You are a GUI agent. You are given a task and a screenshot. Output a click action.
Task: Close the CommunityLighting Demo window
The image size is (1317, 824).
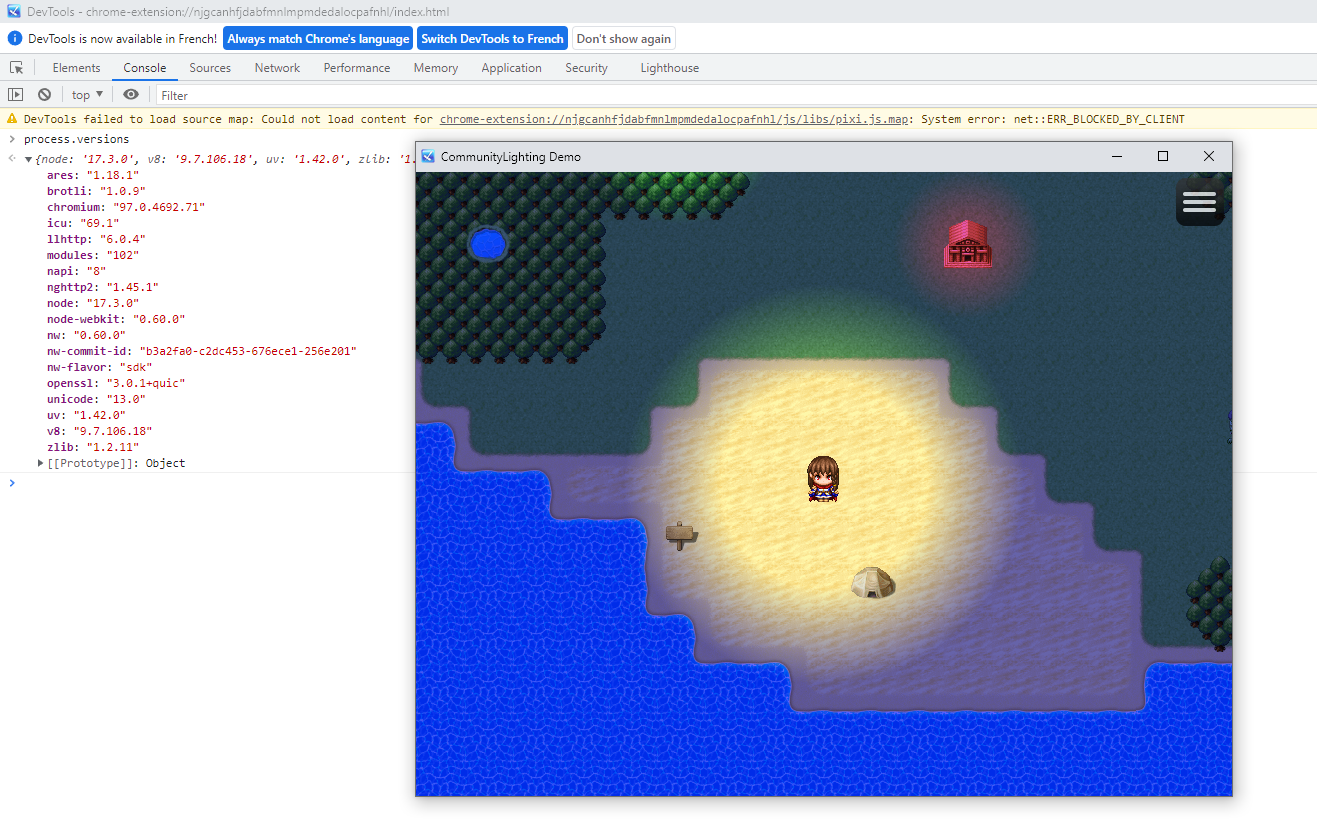click(x=1209, y=156)
